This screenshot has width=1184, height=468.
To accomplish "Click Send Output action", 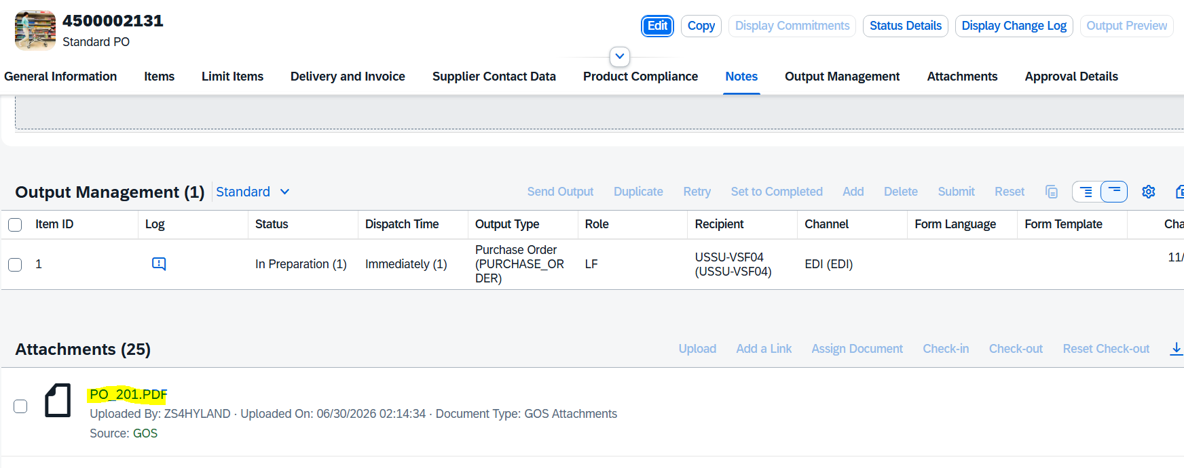I will coord(560,192).
